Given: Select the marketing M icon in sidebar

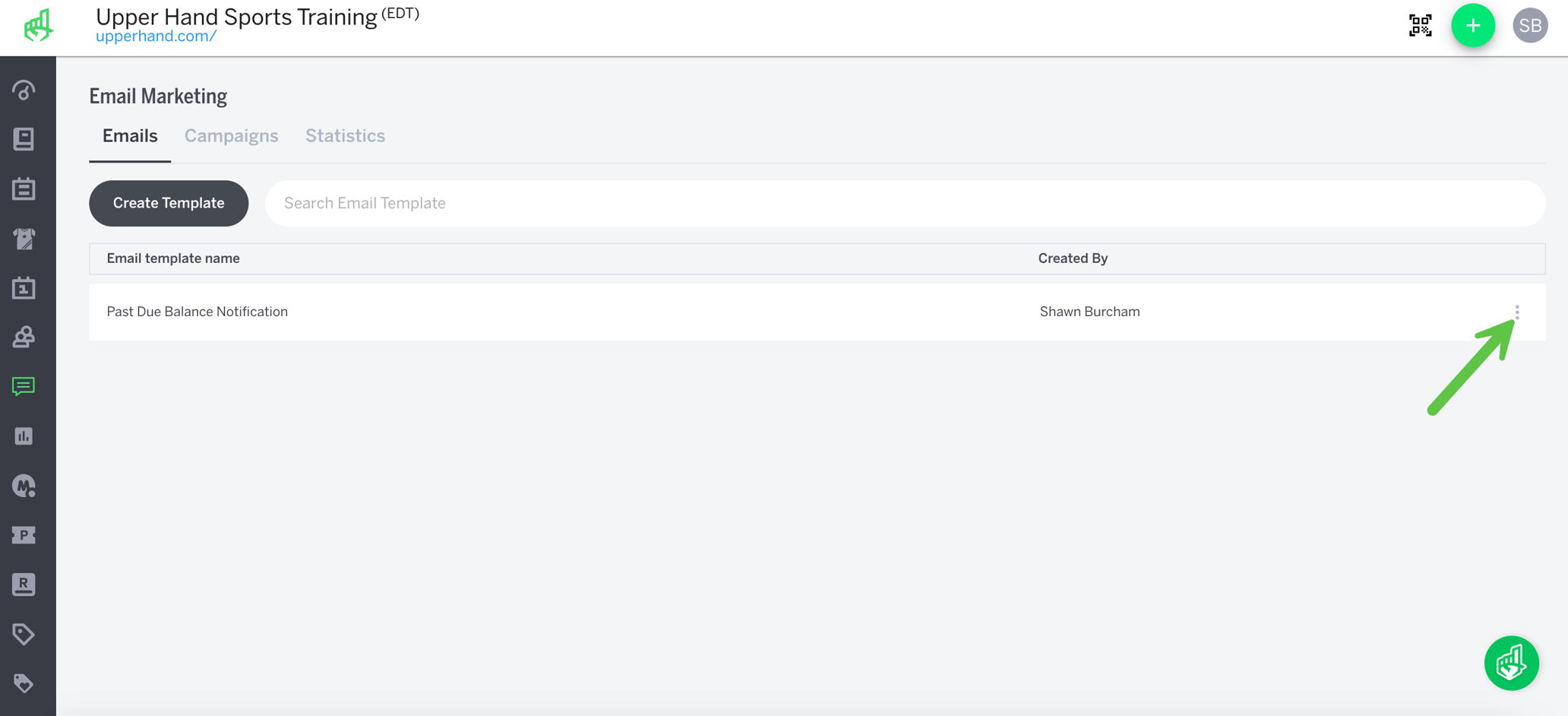Looking at the screenshot, I should 24,486.
